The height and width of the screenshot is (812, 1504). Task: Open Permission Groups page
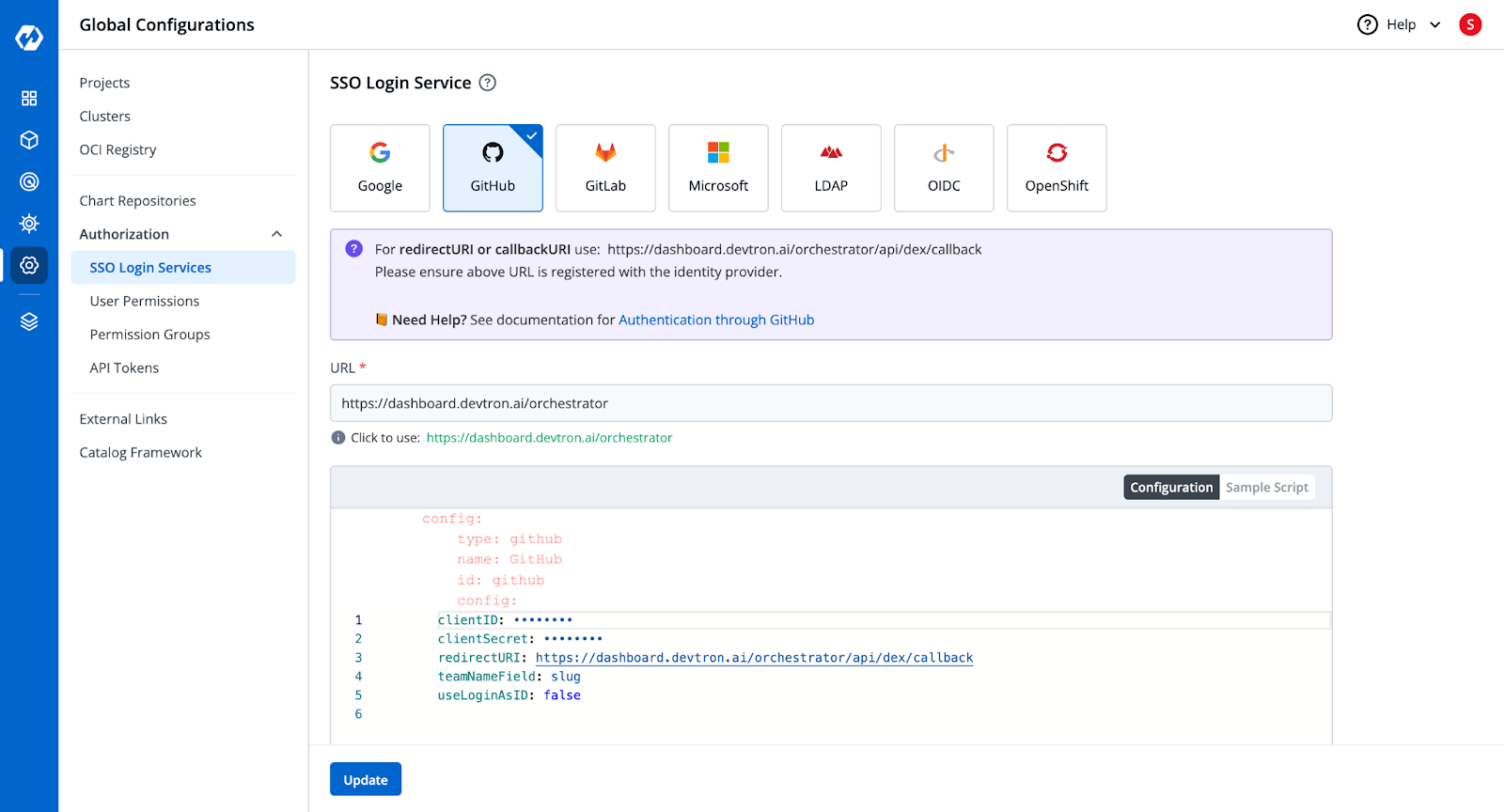149,335
